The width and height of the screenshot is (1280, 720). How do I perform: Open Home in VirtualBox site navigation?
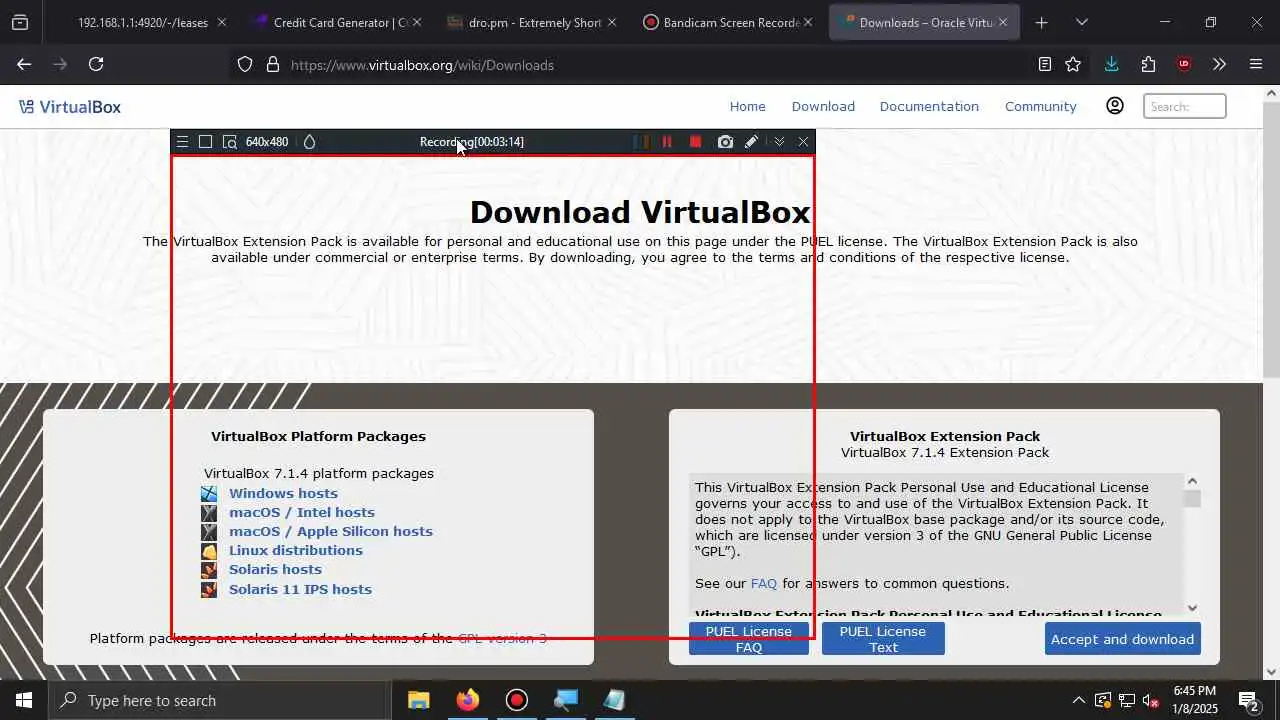747,106
